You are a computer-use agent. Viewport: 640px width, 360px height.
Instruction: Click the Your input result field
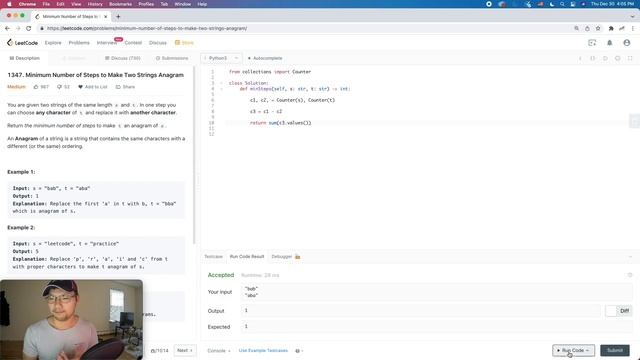click(436, 292)
